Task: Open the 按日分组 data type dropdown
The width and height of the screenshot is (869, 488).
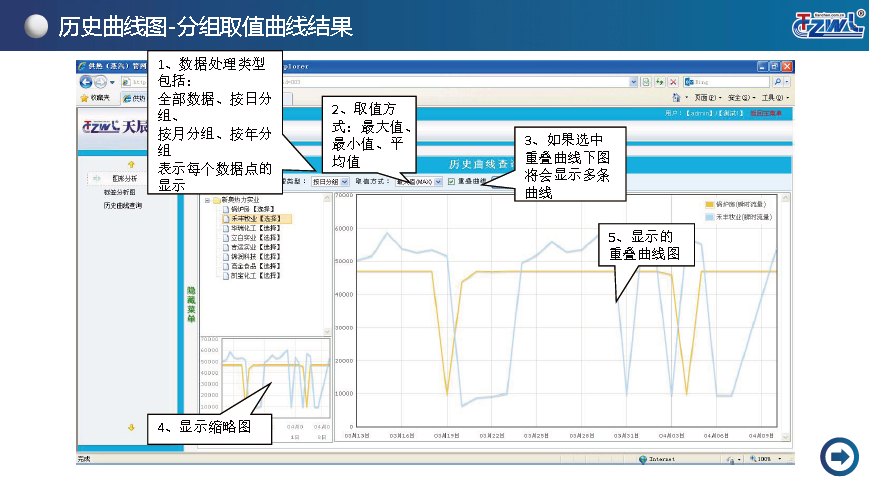Action: point(329,182)
